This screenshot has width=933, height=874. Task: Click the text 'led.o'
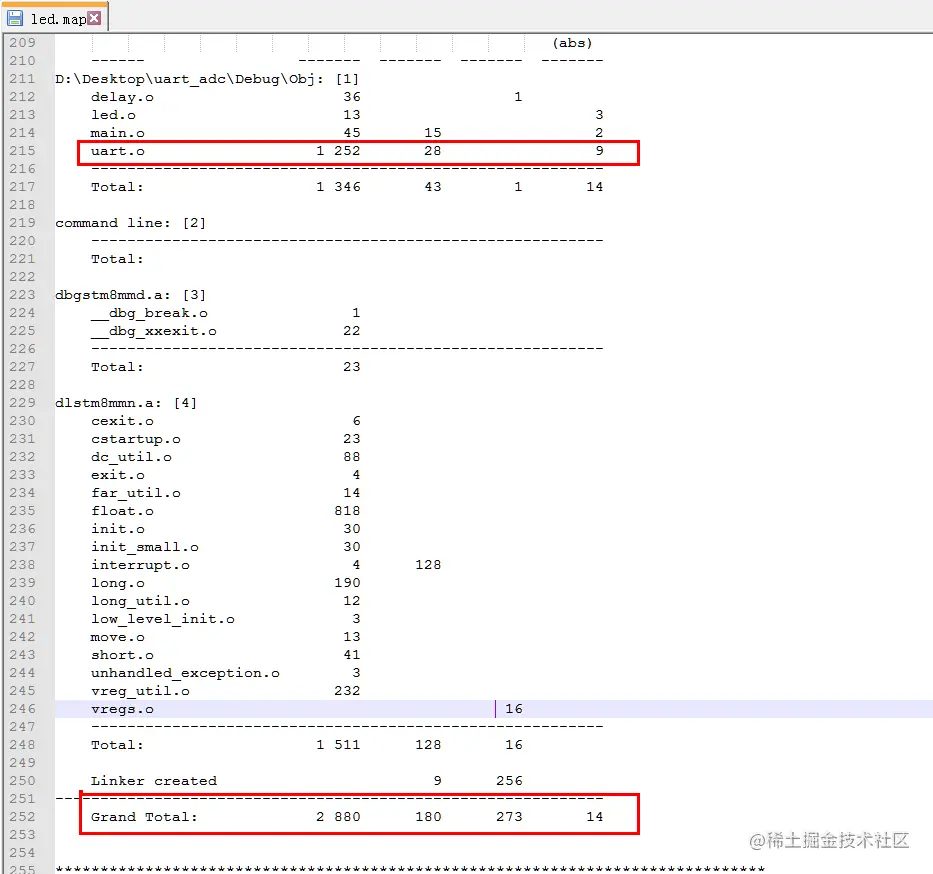(x=113, y=115)
